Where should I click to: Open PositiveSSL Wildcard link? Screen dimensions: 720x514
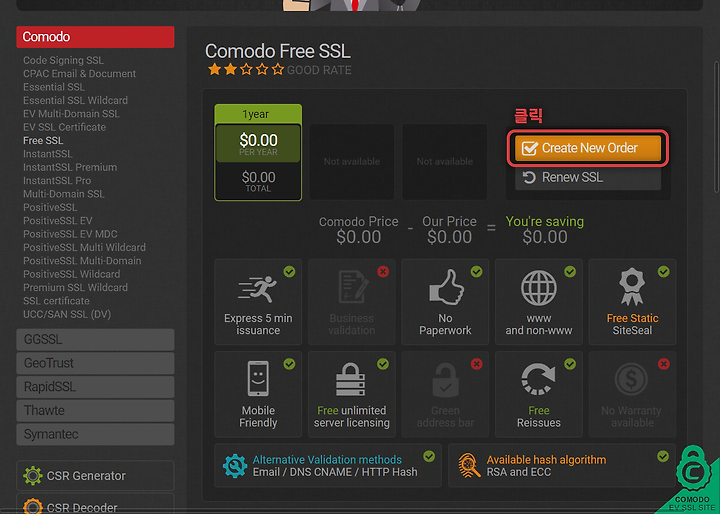(72, 274)
